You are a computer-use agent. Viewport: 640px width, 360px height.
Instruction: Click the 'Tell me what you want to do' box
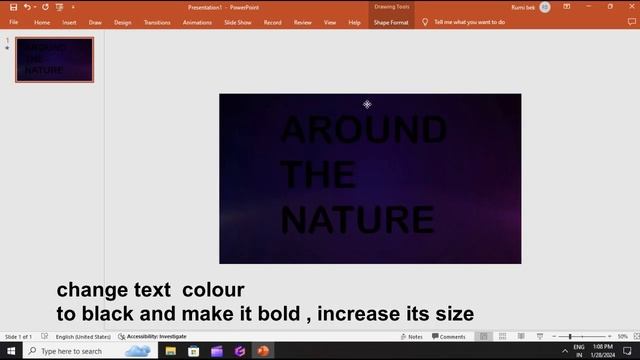tap(469, 22)
